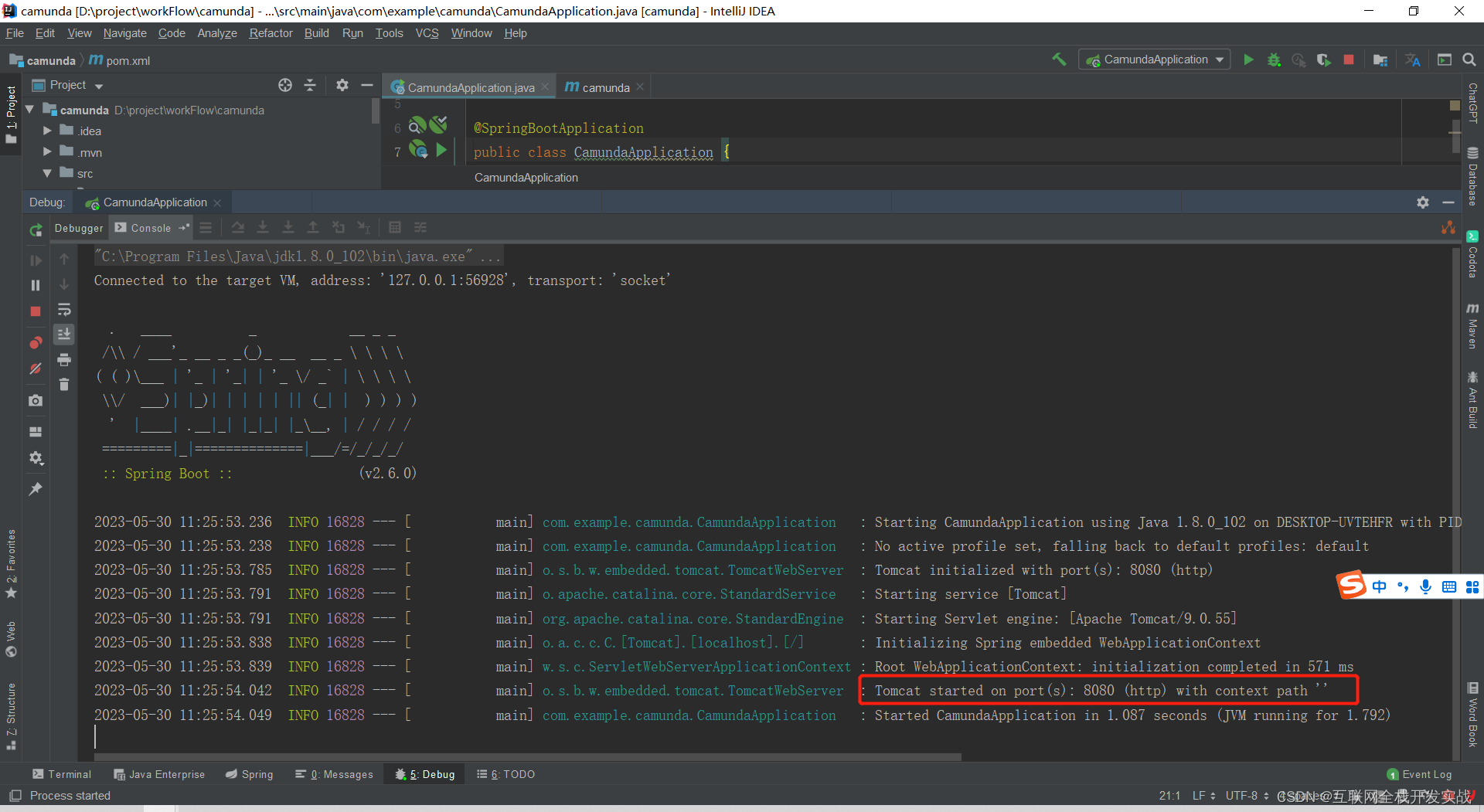Toggle mute breakpoints
Viewport: 1484px width, 812px height.
pyautogui.click(x=36, y=369)
